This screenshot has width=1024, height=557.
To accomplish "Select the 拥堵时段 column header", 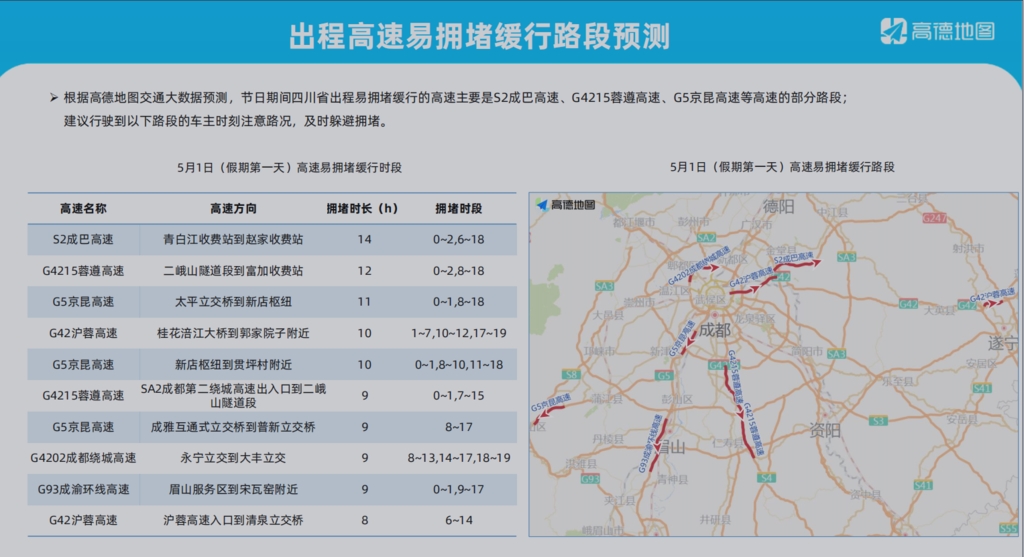I will (x=458, y=209).
